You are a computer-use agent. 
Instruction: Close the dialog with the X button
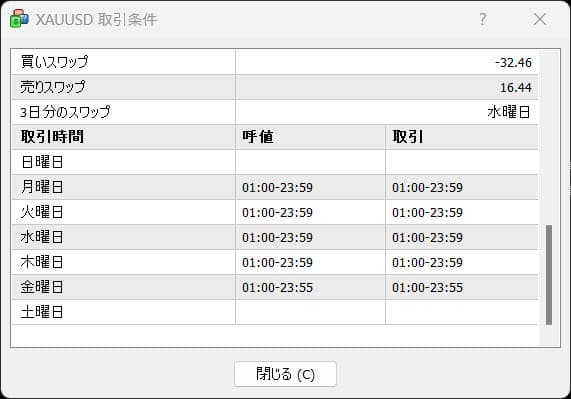pyautogui.click(x=540, y=19)
